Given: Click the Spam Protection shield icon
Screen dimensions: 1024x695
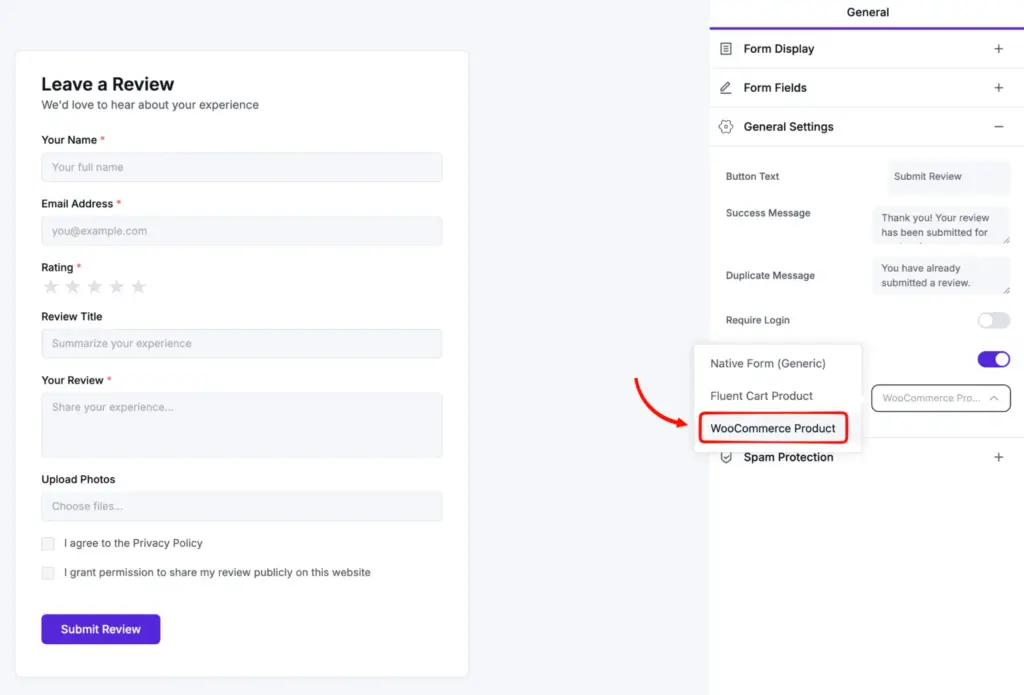Looking at the screenshot, I should (x=726, y=457).
